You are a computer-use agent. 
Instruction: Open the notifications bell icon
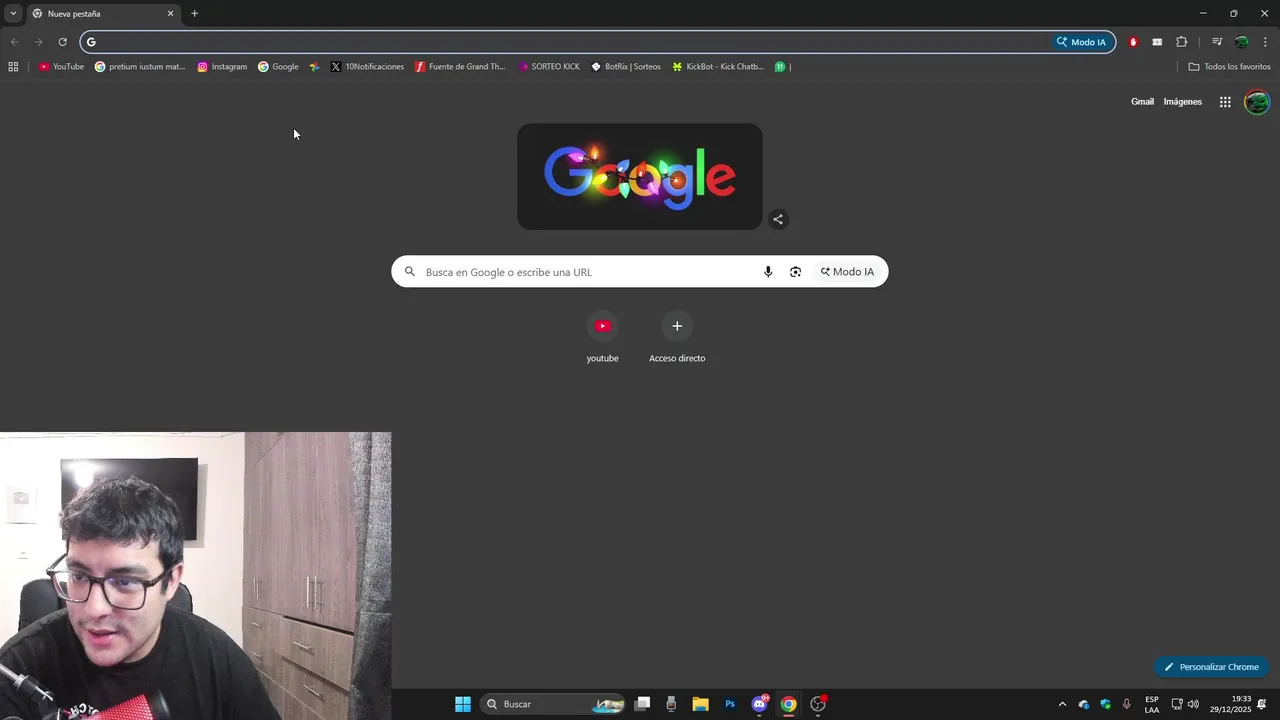(1262, 705)
